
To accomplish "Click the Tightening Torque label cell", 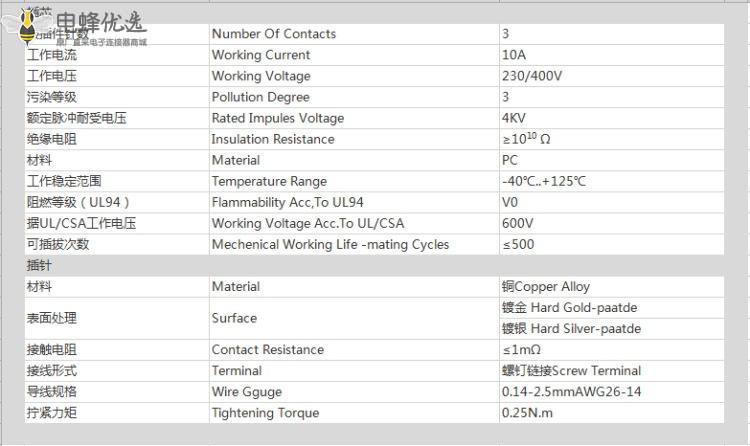I will (265, 412).
